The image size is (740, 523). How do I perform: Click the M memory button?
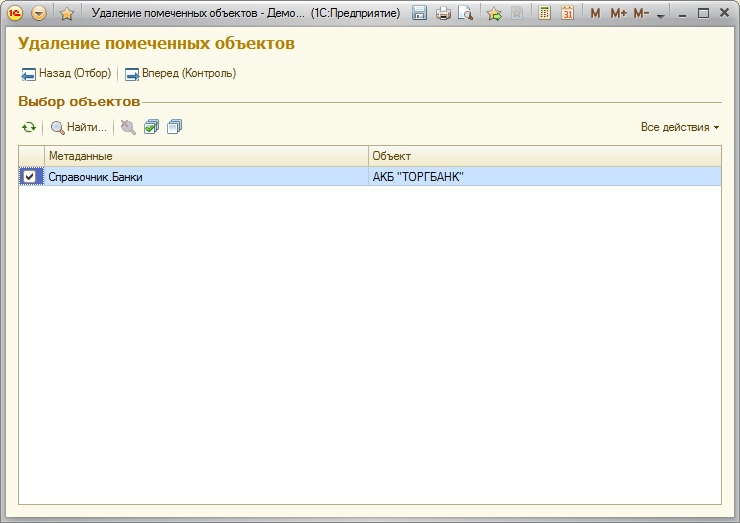tap(595, 13)
